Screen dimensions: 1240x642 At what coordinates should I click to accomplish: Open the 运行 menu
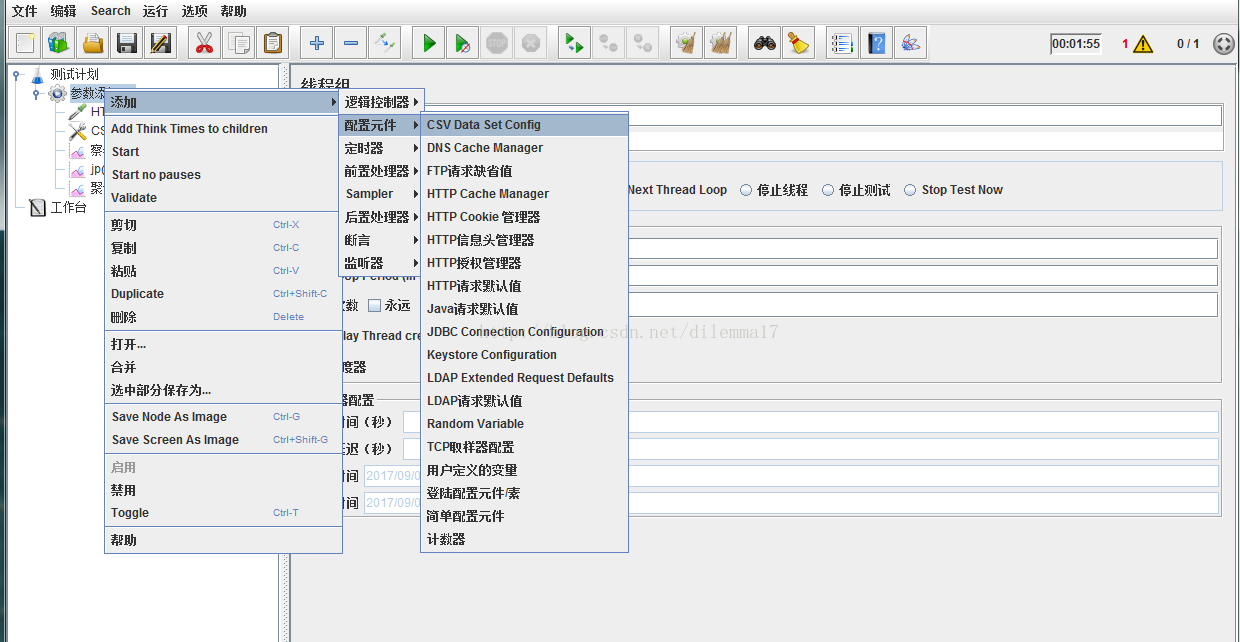(155, 11)
